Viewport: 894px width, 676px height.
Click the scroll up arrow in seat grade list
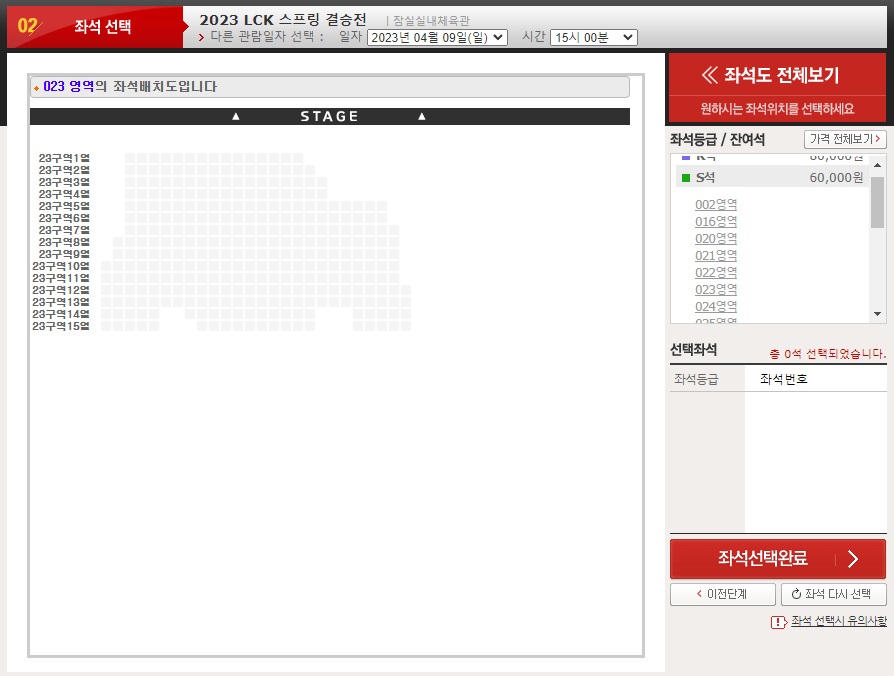877,165
